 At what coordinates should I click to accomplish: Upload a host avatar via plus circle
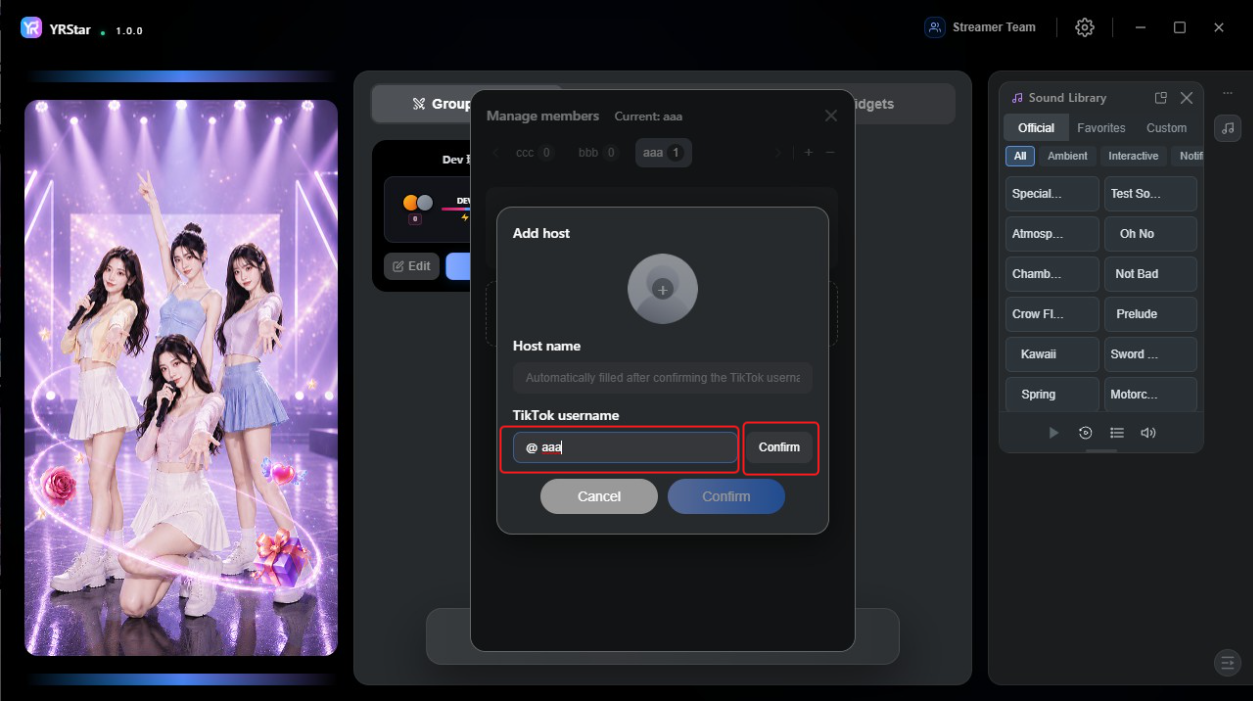click(x=662, y=289)
